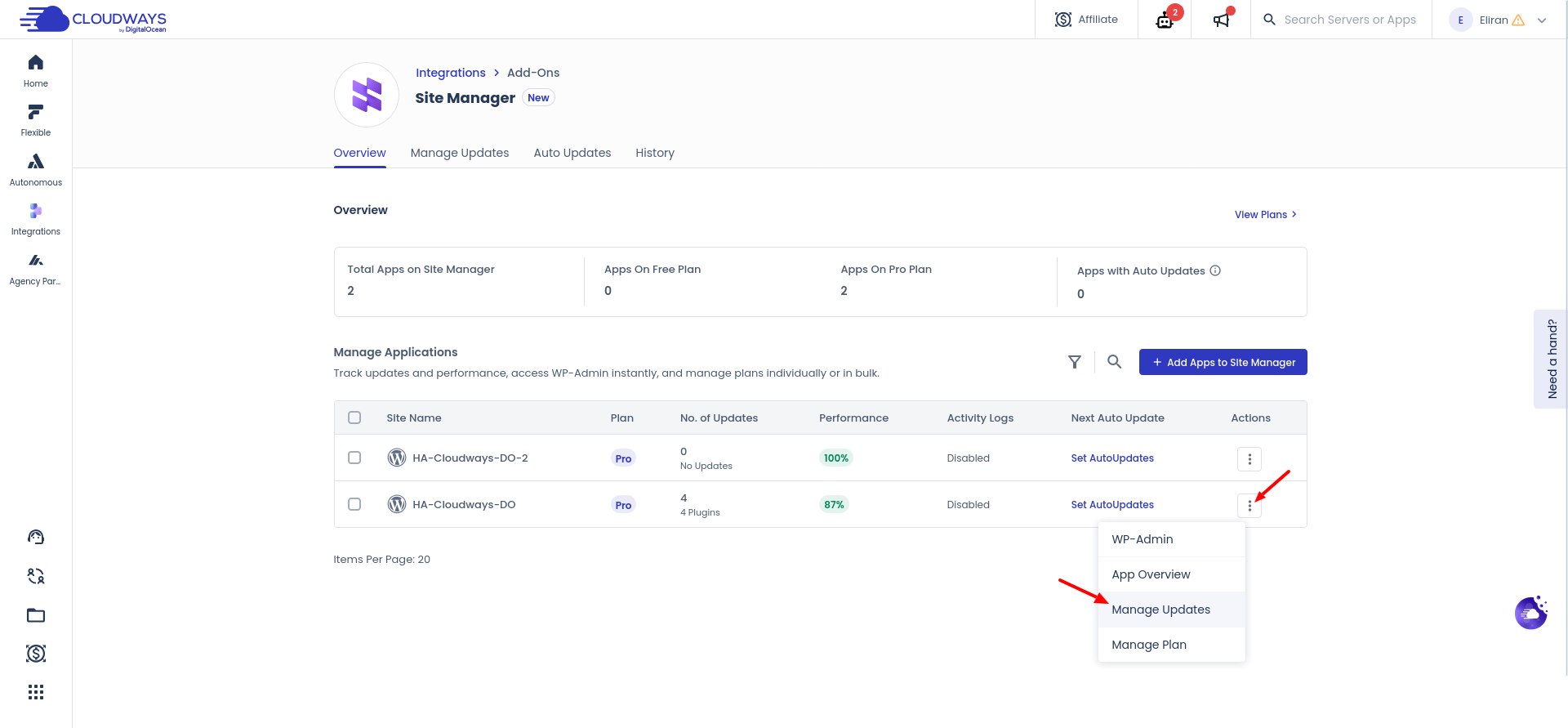Click the Site Manager logo icon
This screenshot has width=1568, height=728.
(x=367, y=95)
